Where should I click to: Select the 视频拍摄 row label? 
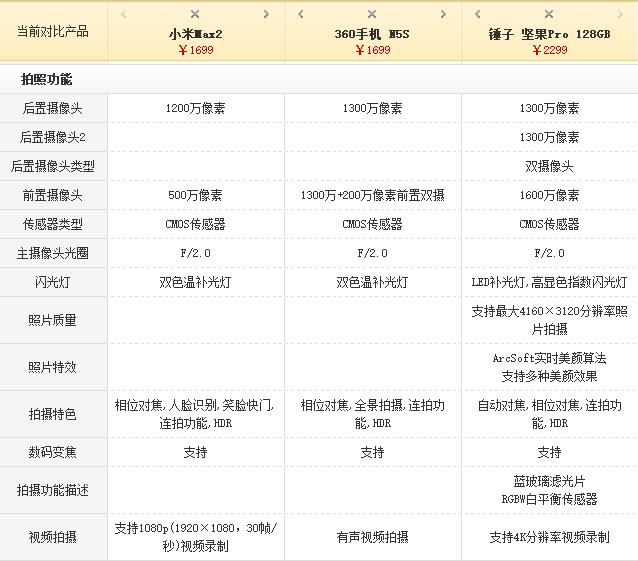[x=53, y=537]
